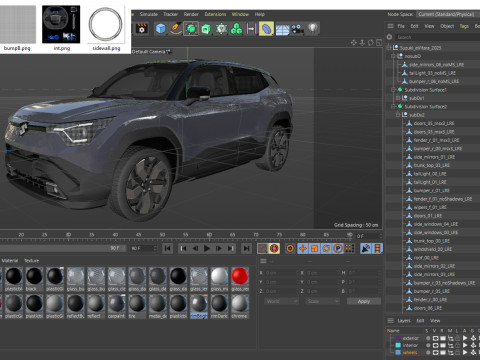Image resolution: width=480 pixels, height=360 pixels.
Task: Add a Floor environment object
Action: pyautogui.click(x=282, y=29)
